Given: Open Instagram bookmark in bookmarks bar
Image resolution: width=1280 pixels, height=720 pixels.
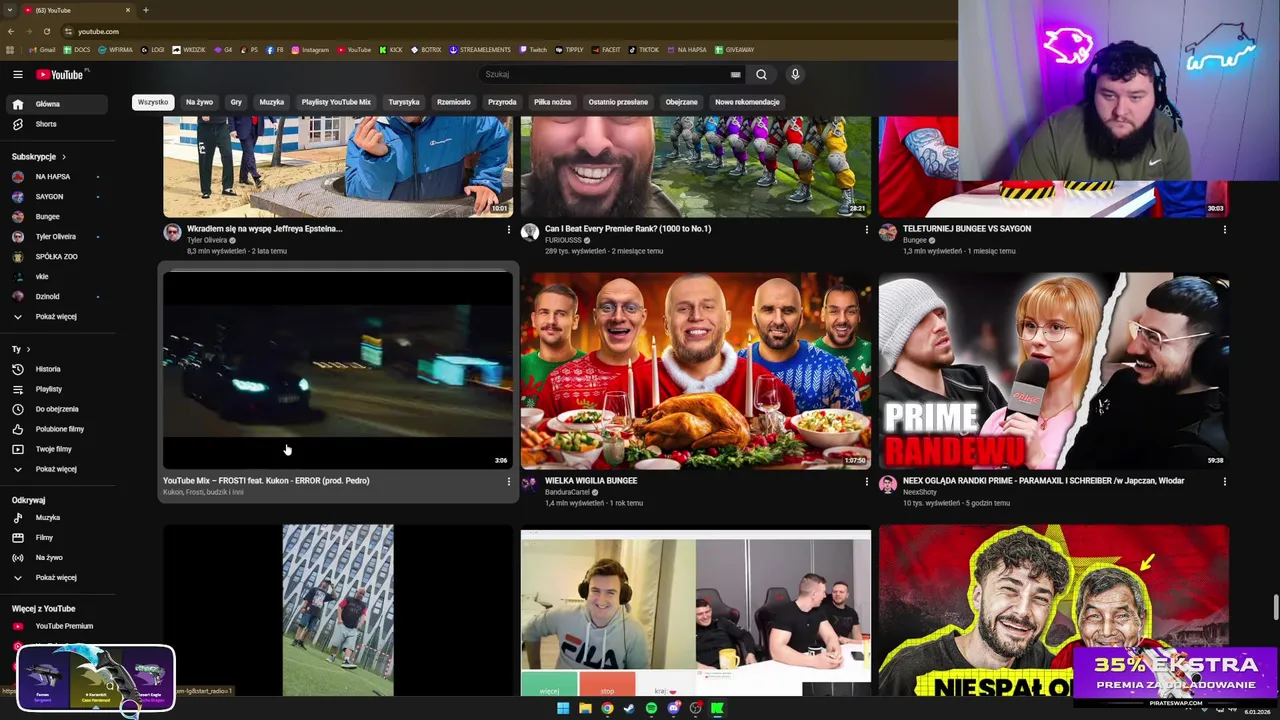Looking at the screenshot, I should coord(310,49).
